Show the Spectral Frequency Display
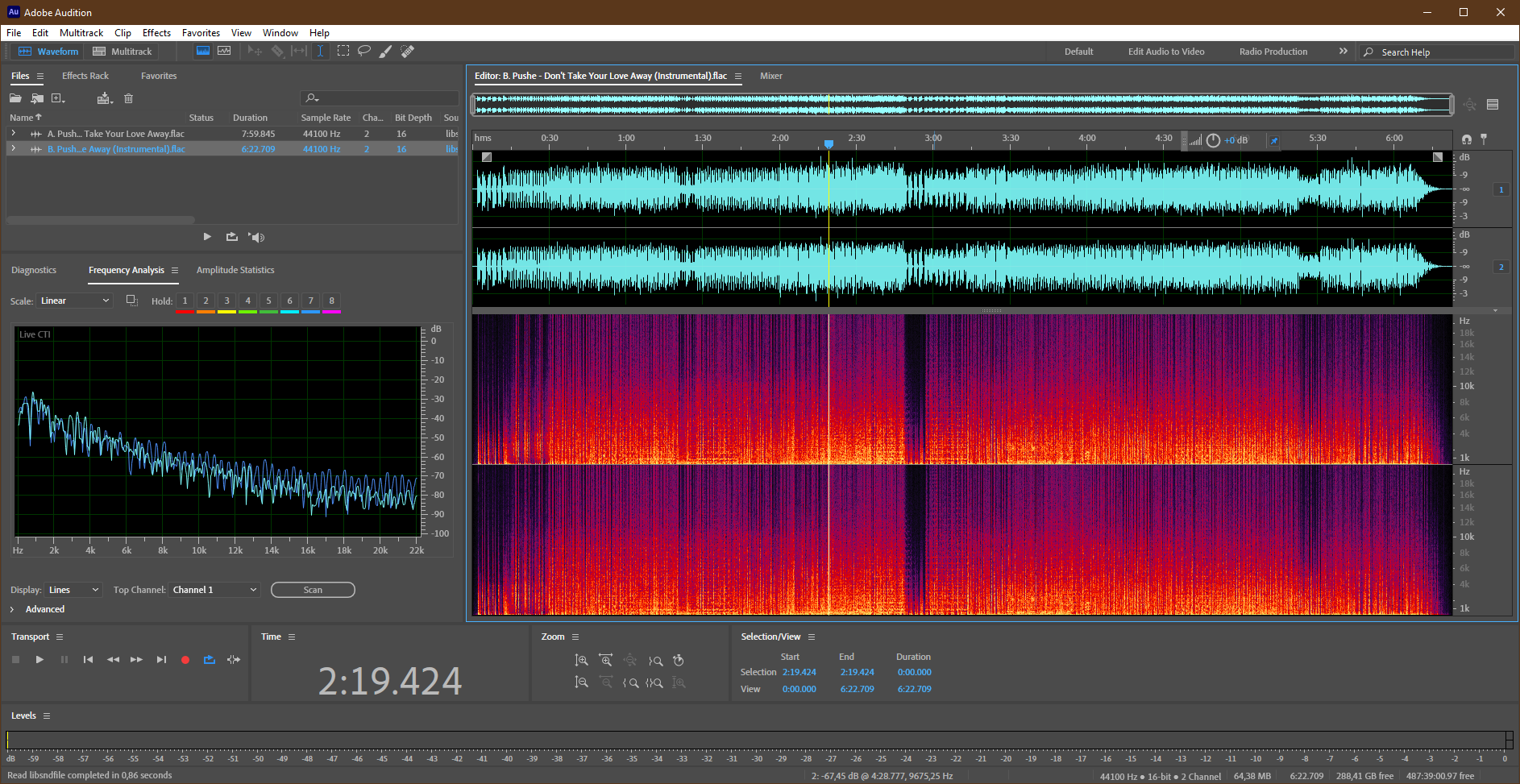Screen dimensions: 1520x784 click(203, 51)
